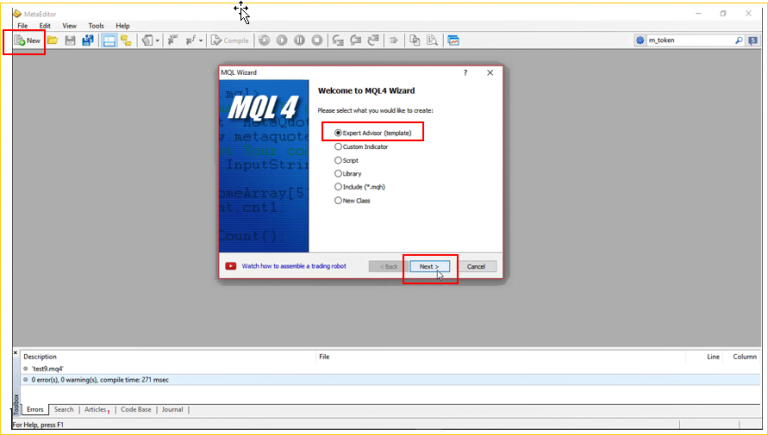
Task: Click the start debugging play icon
Action: pos(282,41)
